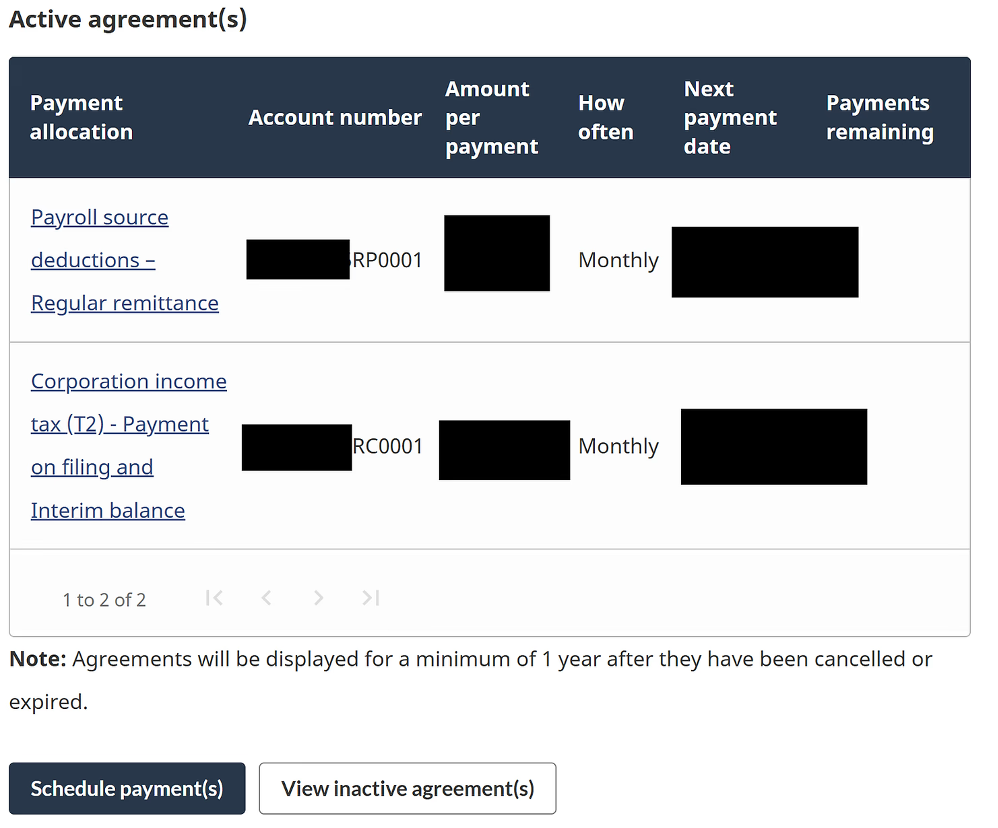Click the RP0001 account number cell
The width and height of the screenshot is (998, 828).
pos(387,261)
